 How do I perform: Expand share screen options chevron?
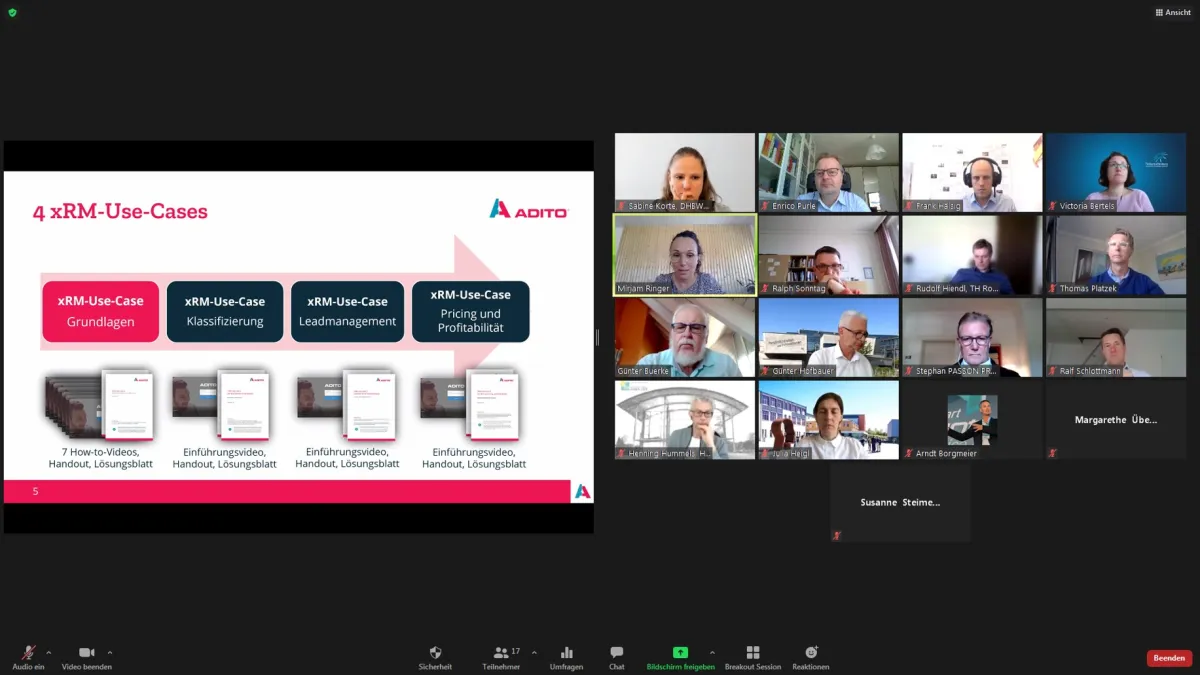tap(712, 652)
